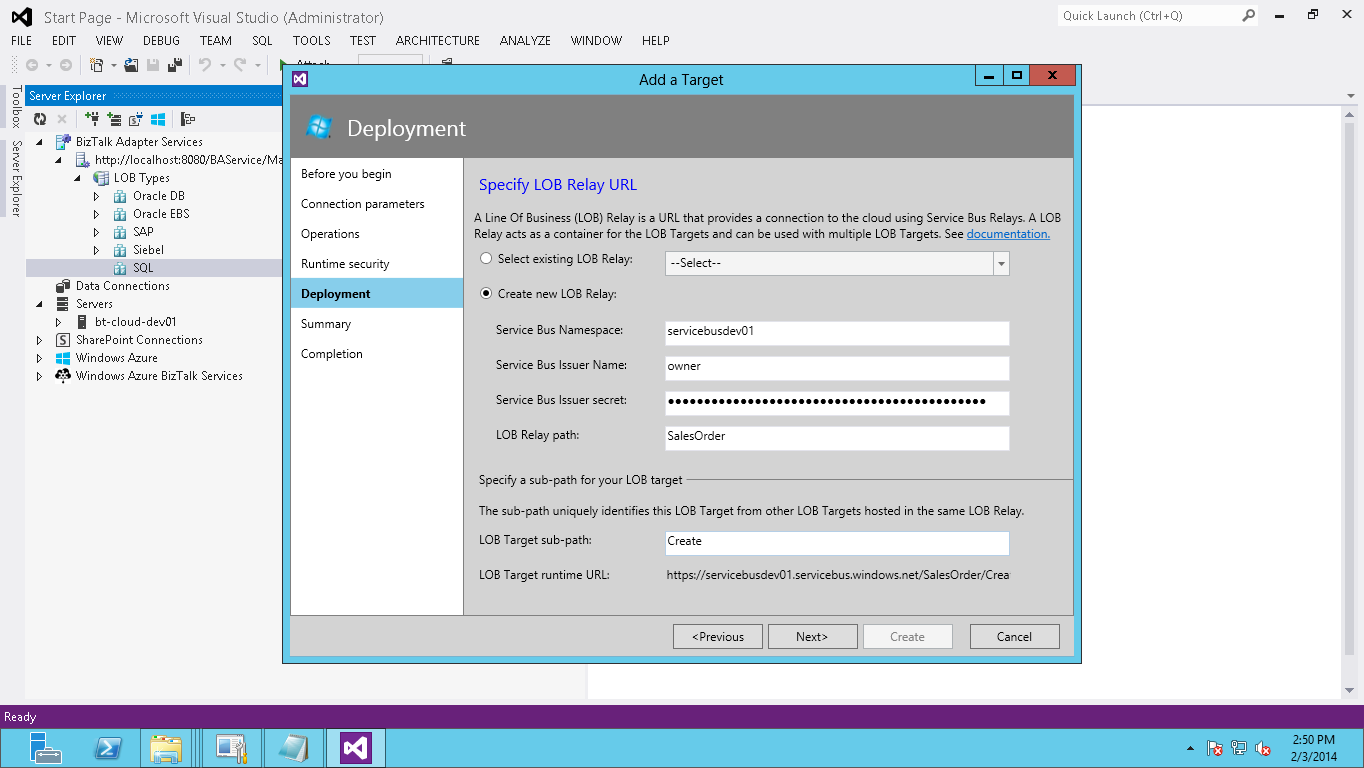
Task: Click the LOB Target sub-path field
Action: (837, 542)
